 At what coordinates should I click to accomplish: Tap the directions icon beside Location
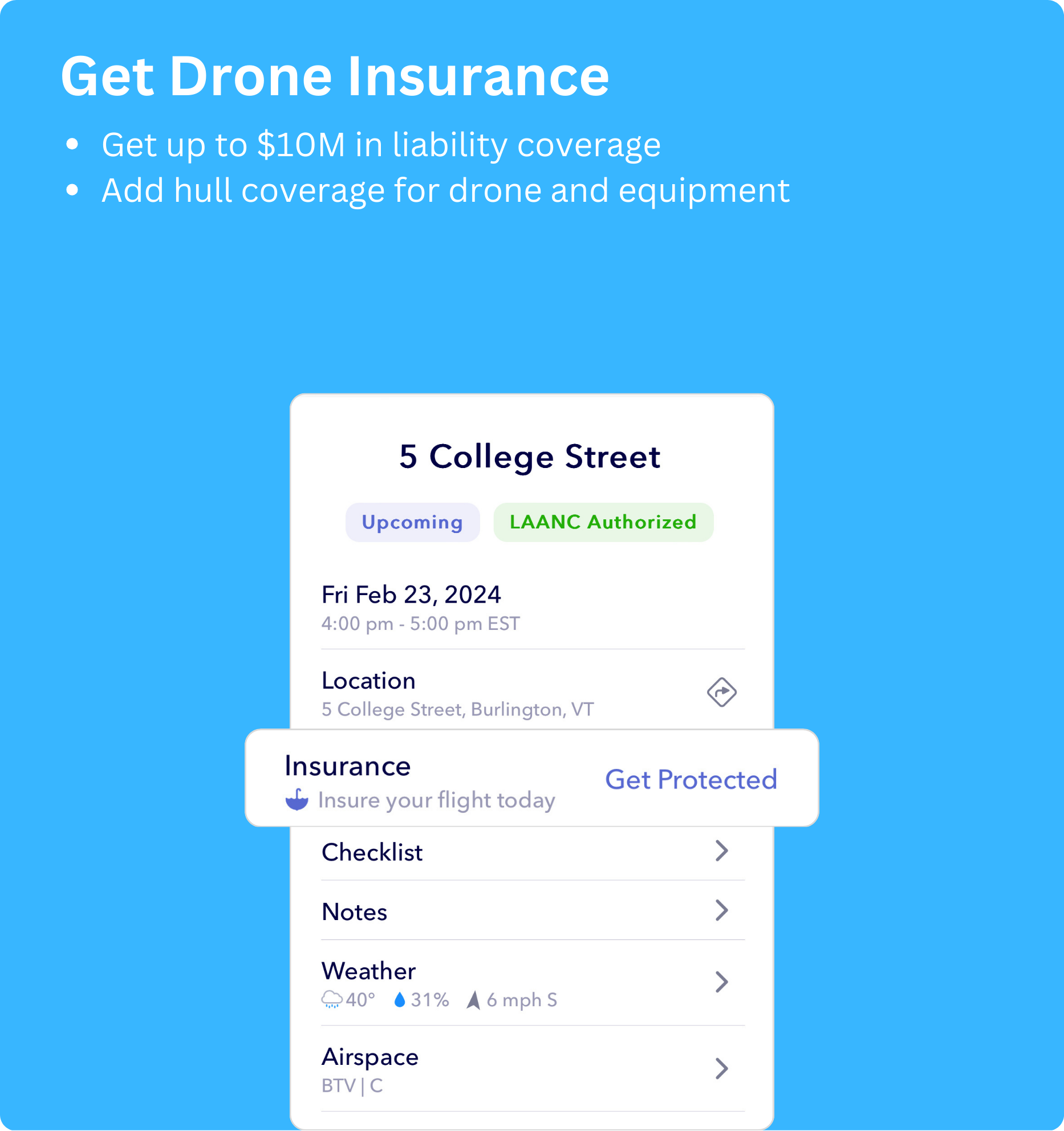(x=721, y=692)
